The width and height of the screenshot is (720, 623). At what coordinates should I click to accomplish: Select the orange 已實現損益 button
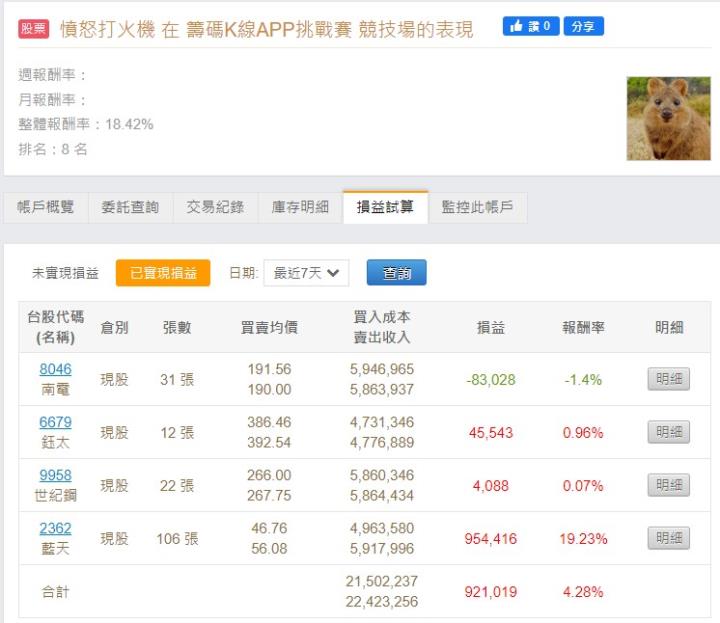(163, 273)
